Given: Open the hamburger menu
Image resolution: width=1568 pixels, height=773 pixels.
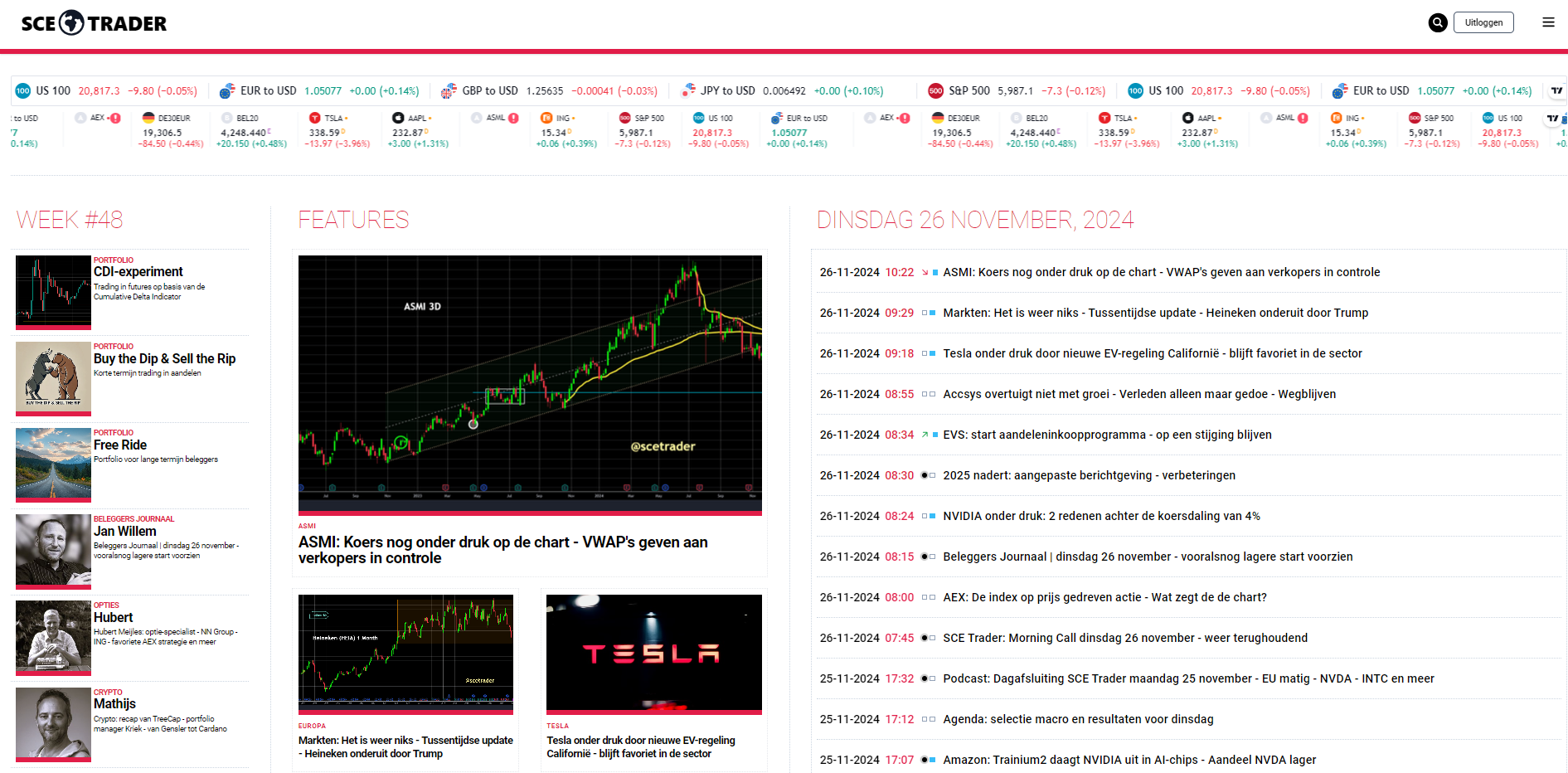Looking at the screenshot, I should tap(1548, 22).
